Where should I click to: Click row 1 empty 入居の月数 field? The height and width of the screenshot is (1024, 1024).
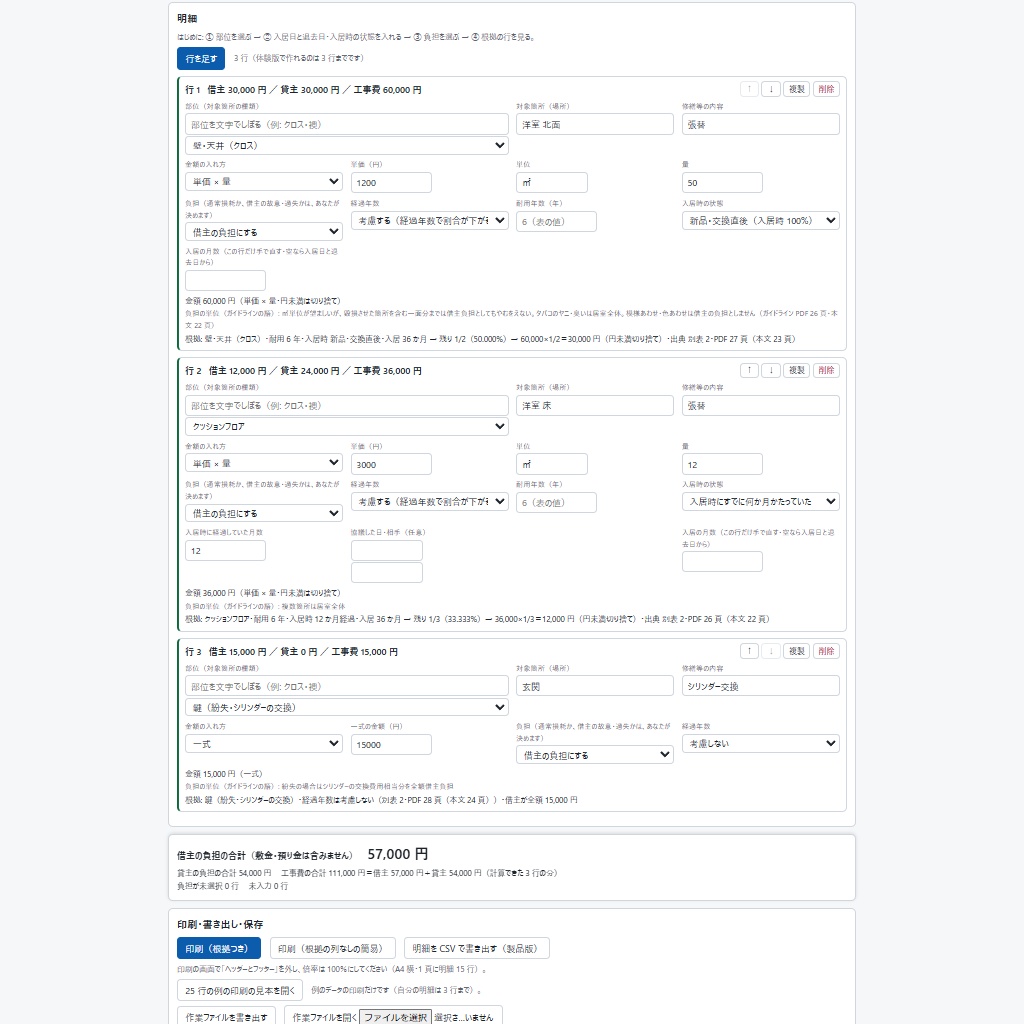[225, 280]
